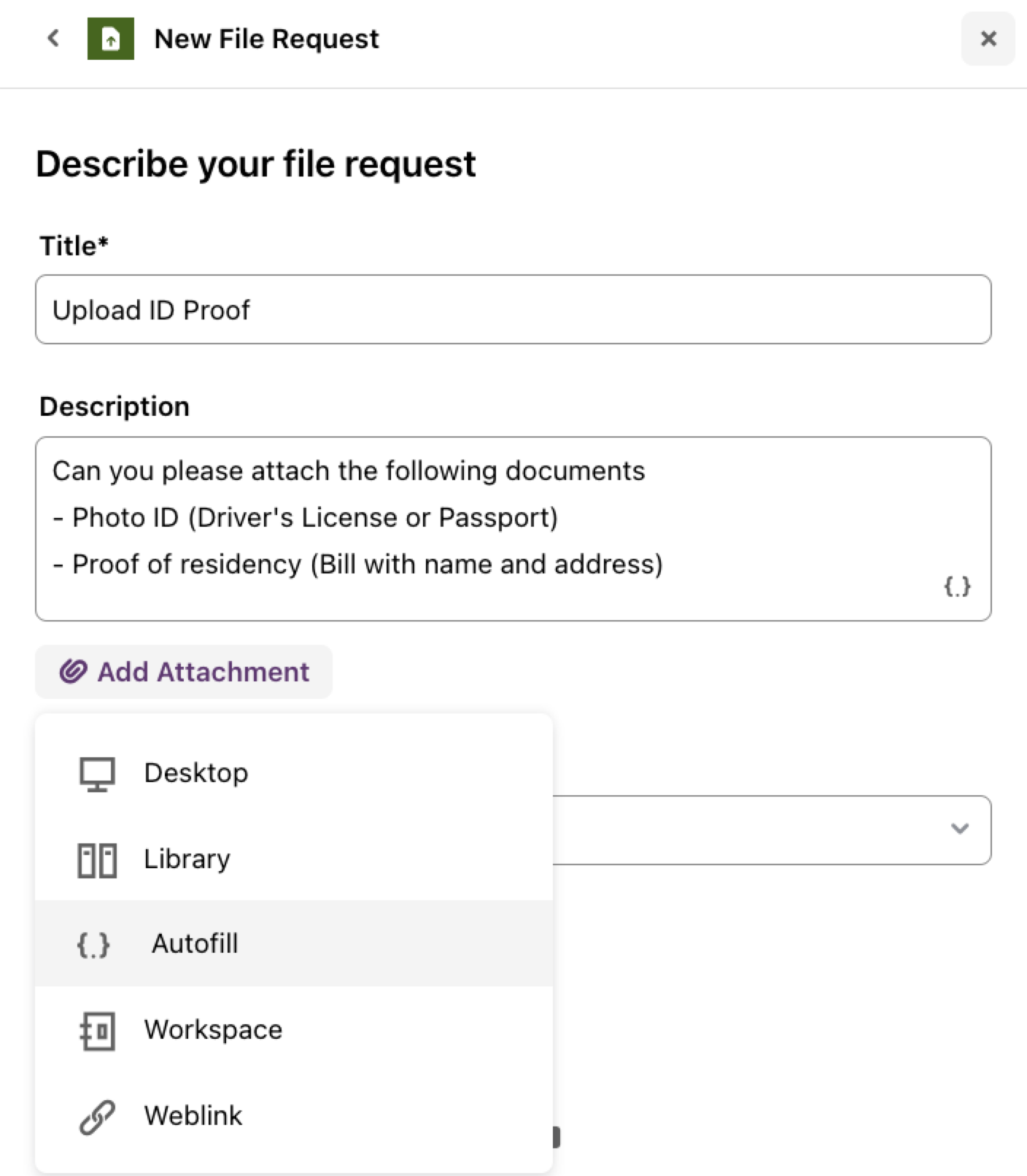The height and width of the screenshot is (1176, 1027).
Task: Click the green file request icon
Action: point(111,39)
